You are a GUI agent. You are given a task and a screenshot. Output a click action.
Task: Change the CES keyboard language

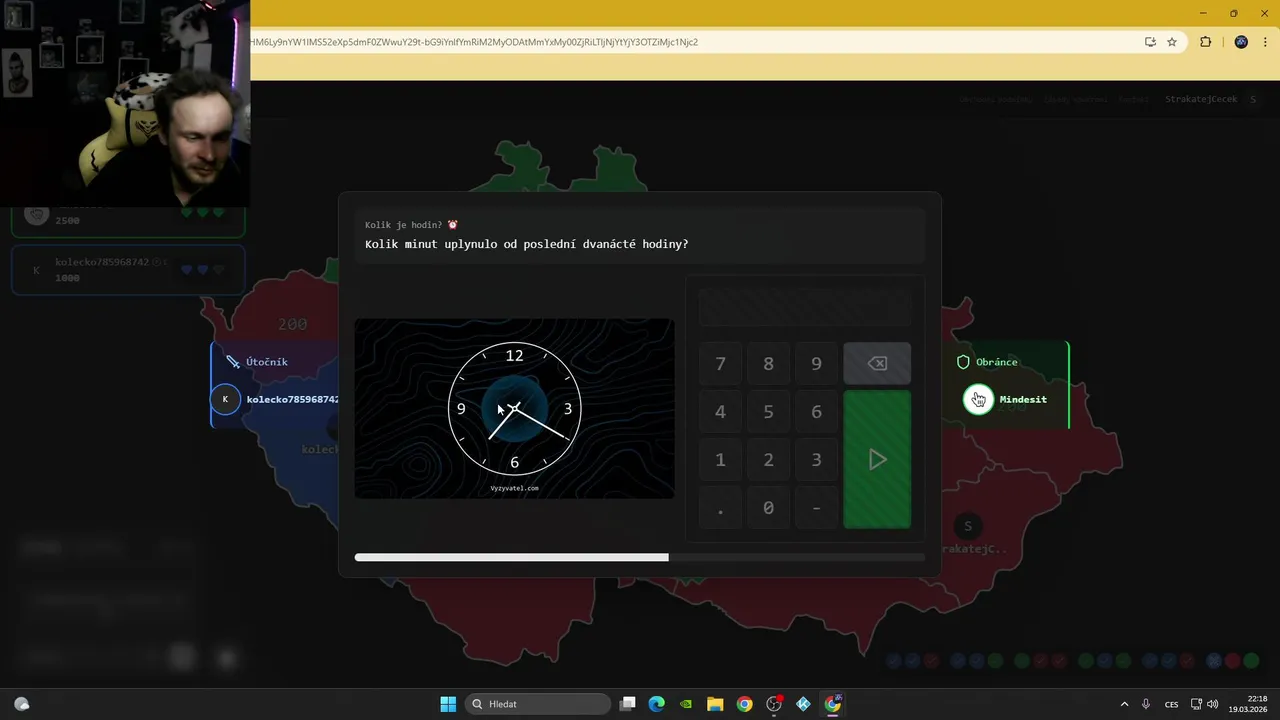point(1171,704)
